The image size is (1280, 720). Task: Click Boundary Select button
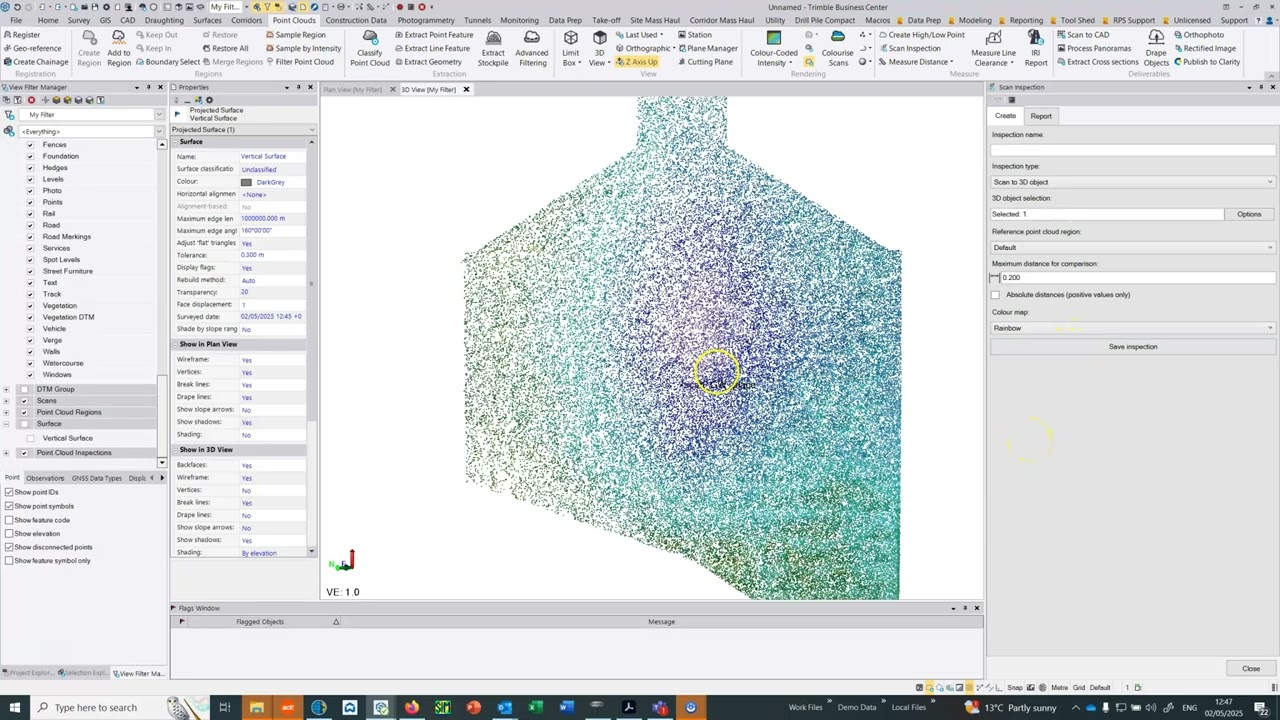(167, 62)
